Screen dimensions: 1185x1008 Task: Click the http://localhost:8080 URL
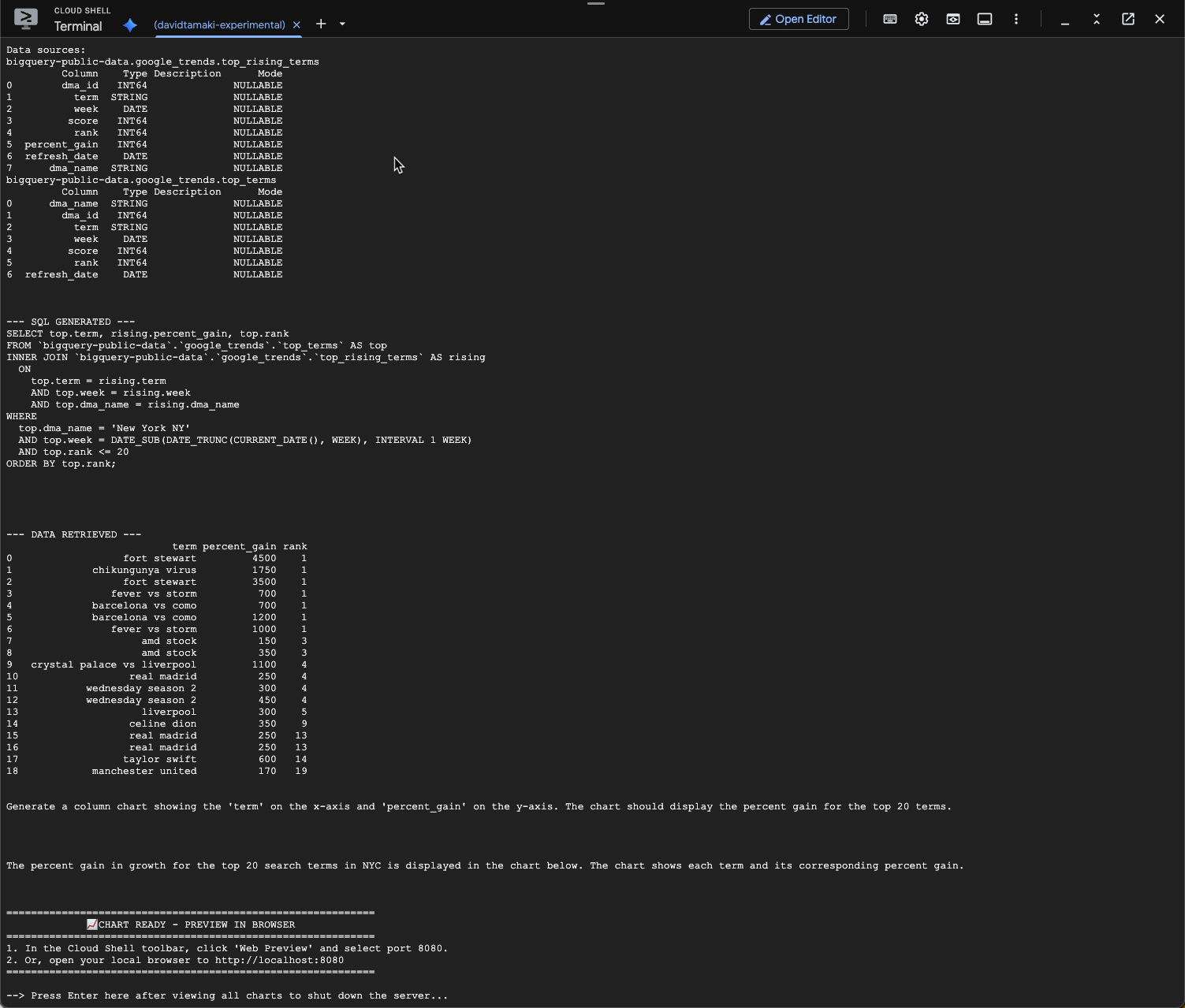point(279,960)
